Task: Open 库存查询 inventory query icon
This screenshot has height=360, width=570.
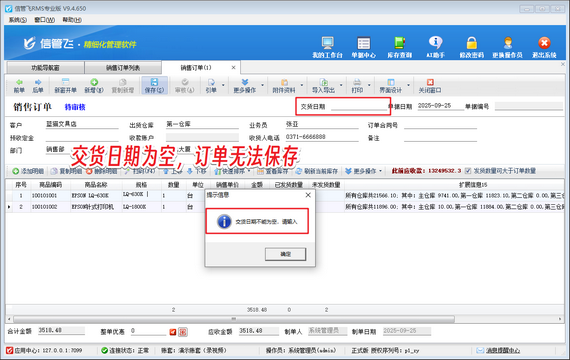Action: tap(400, 43)
